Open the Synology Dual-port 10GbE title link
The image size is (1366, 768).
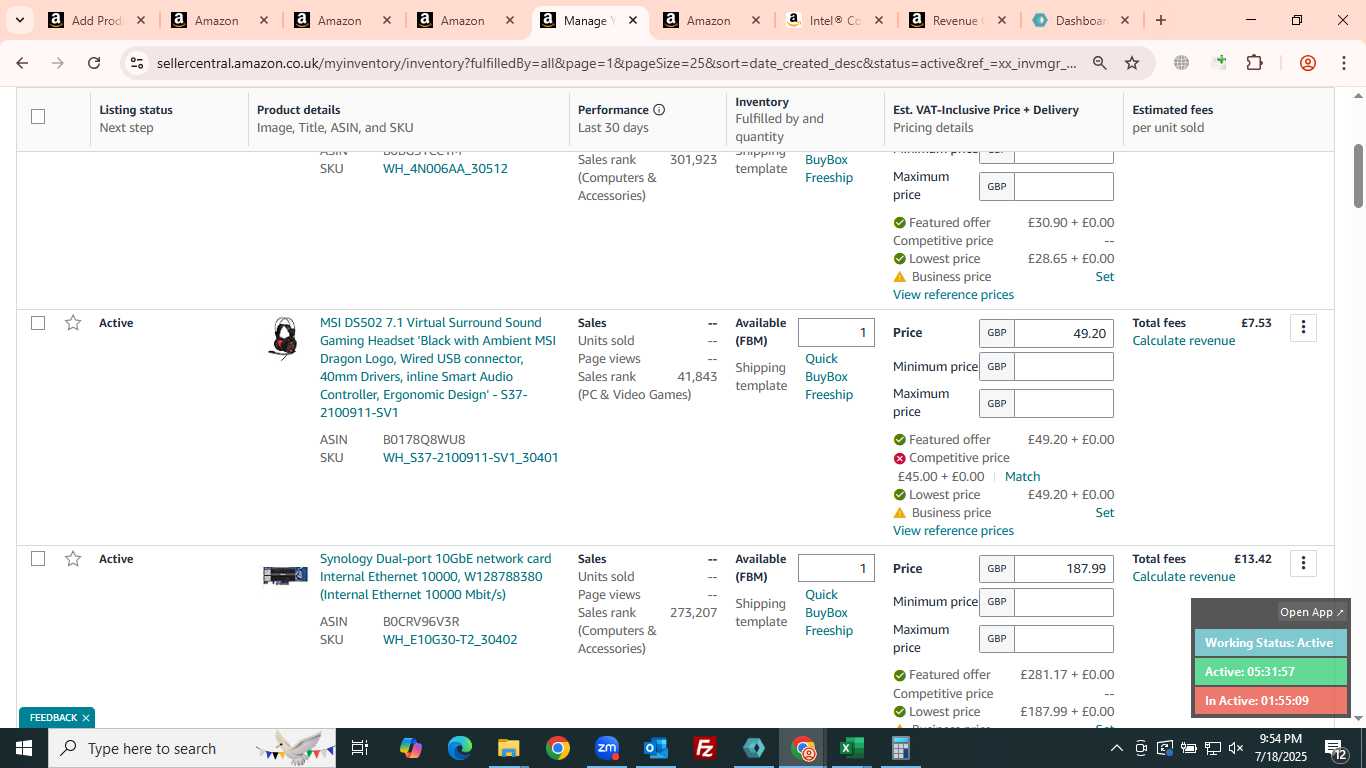pos(436,577)
